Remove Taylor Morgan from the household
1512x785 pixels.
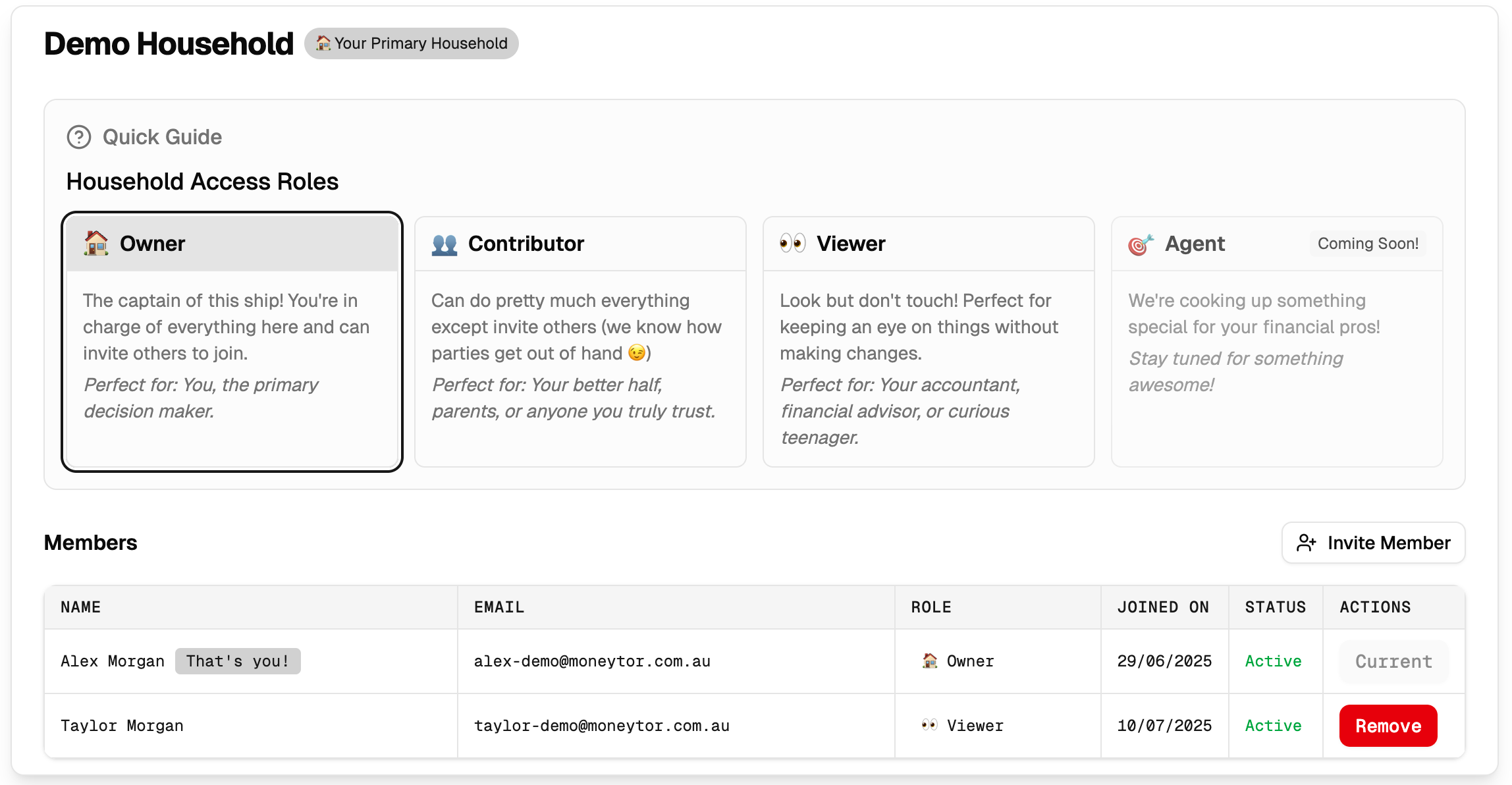(1388, 726)
